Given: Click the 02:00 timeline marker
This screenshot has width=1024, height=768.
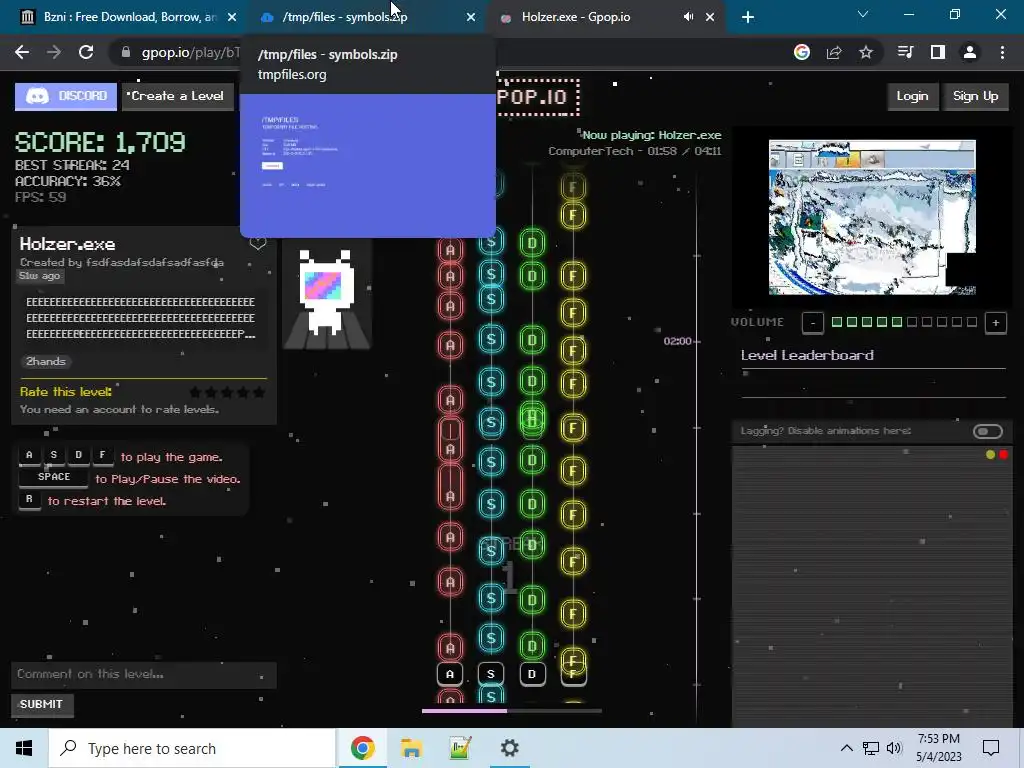Looking at the screenshot, I should click(x=677, y=341).
